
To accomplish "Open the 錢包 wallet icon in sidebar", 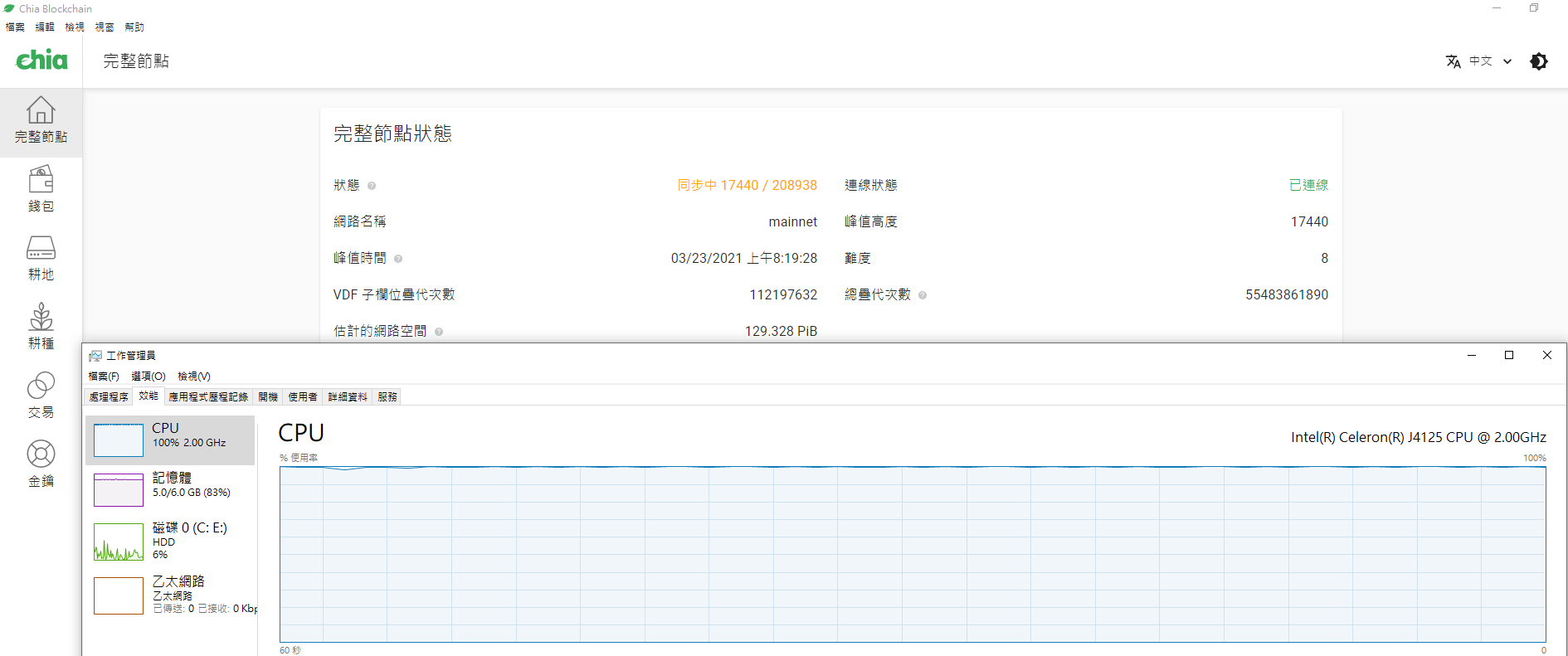I will click(41, 178).
